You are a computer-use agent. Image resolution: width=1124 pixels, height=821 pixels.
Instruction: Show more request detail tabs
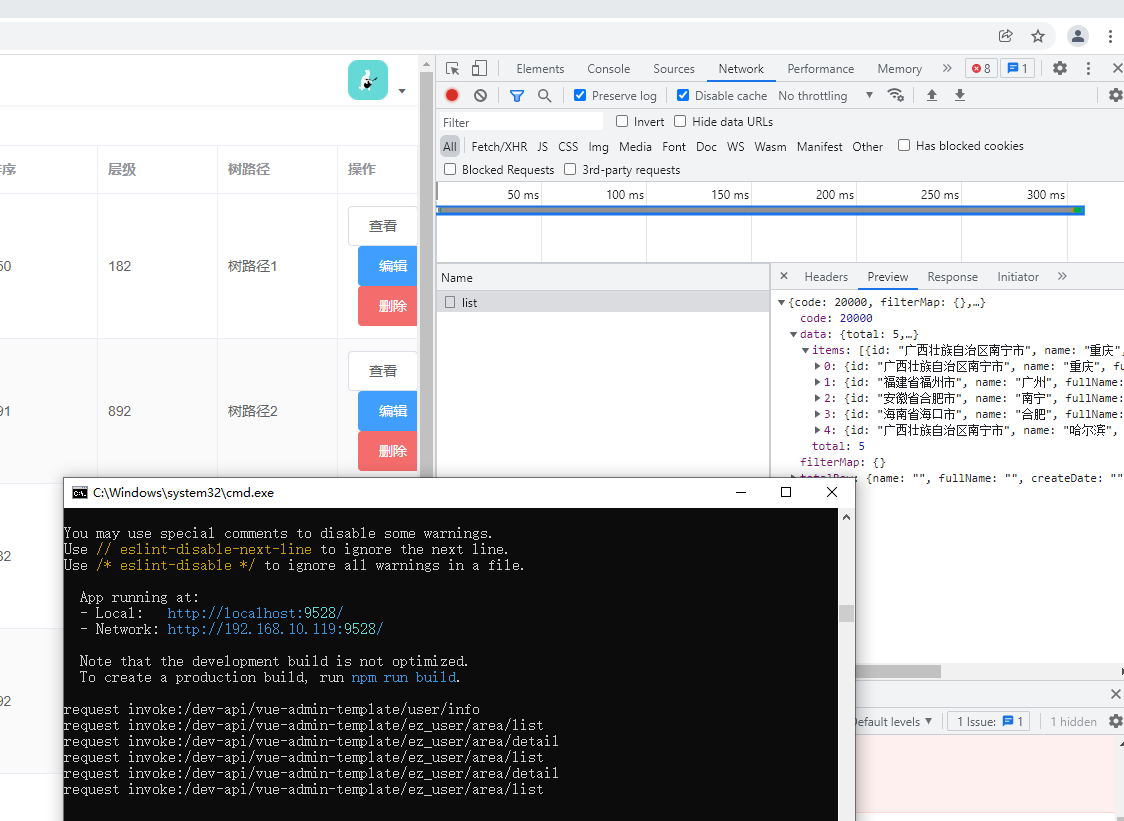(1062, 276)
